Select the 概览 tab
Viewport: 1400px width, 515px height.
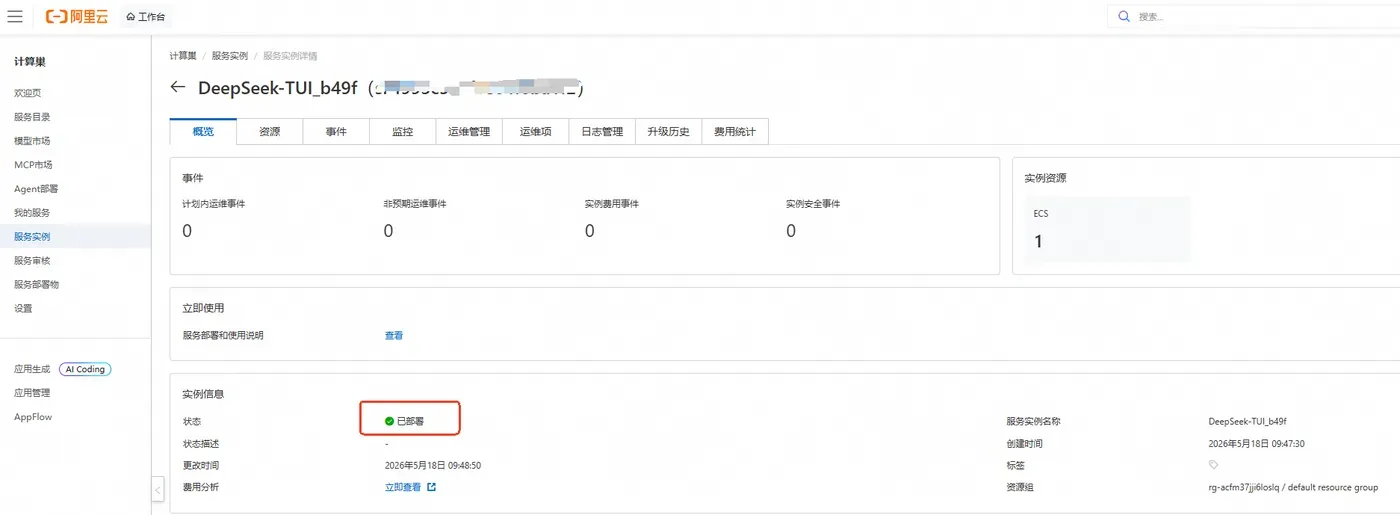[x=203, y=131]
